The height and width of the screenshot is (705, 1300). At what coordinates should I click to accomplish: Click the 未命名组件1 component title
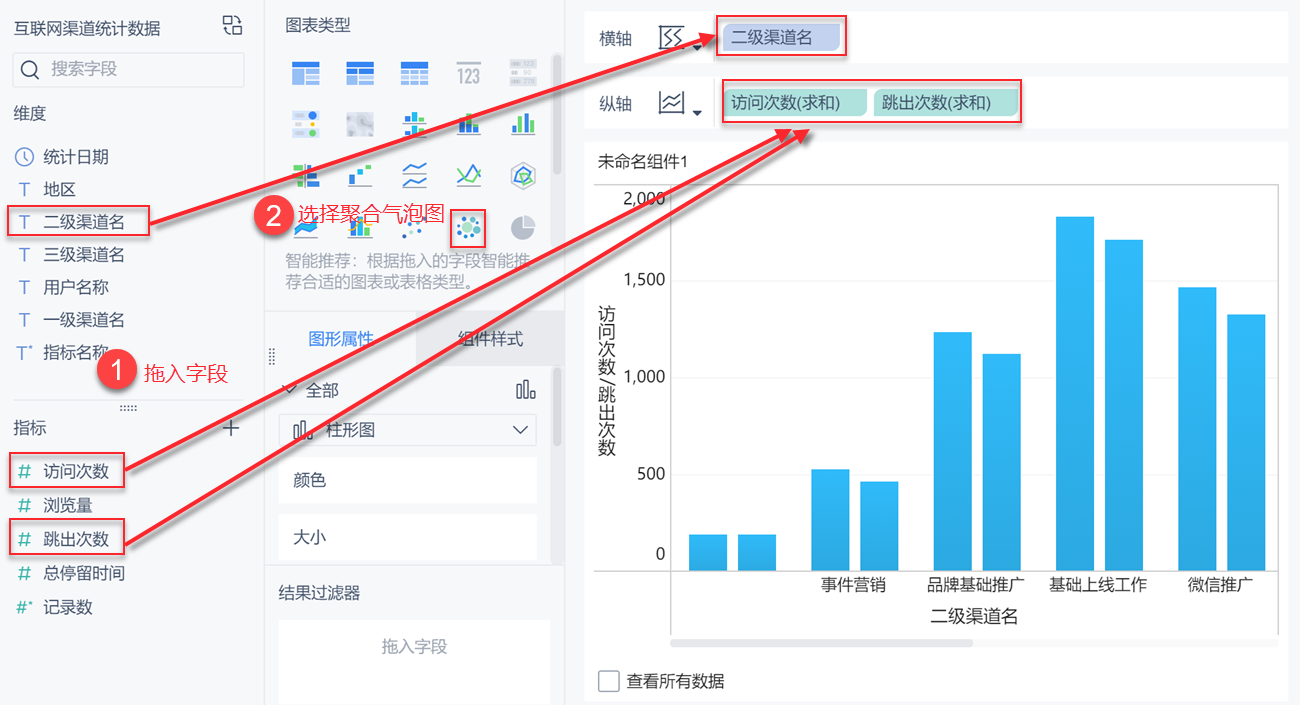[643, 161]
